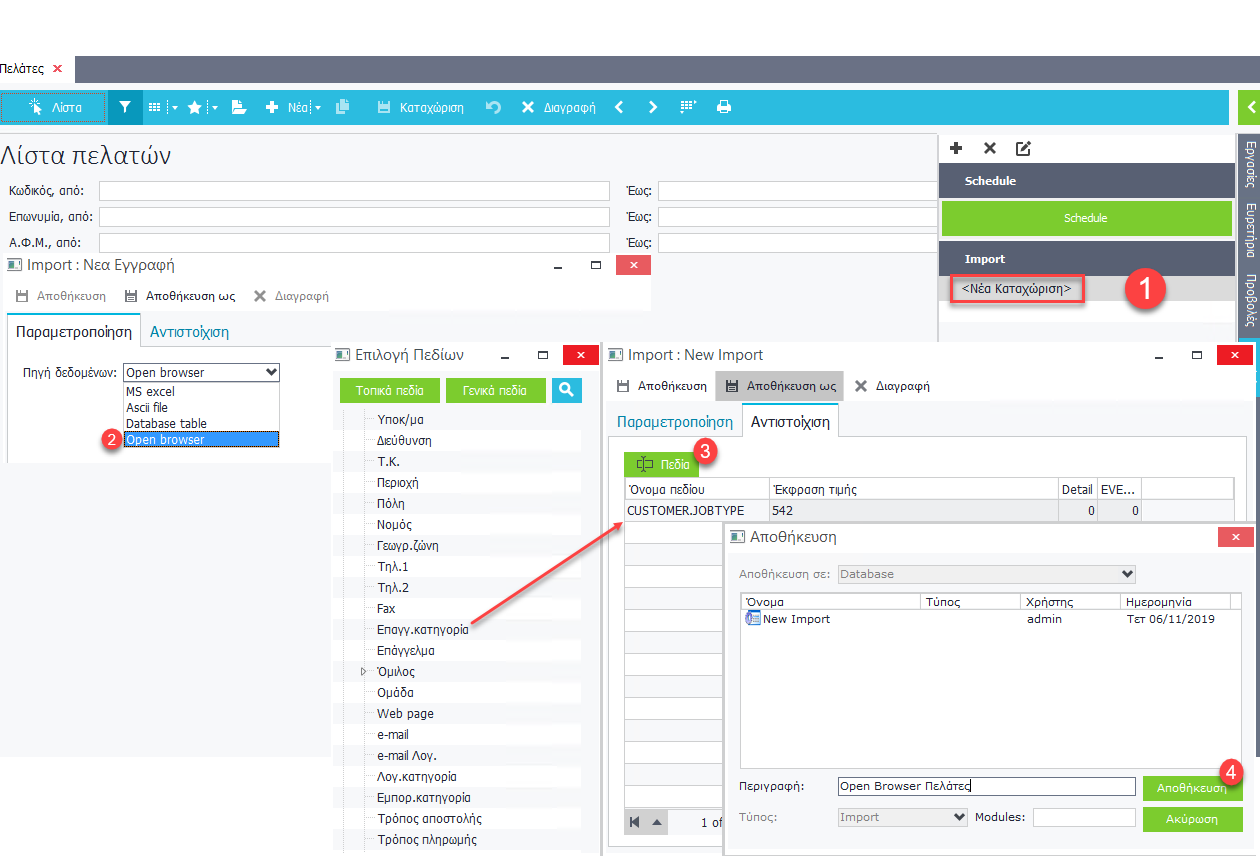This screenshot has width=1260, height=856.
Task: Expand the Όμιλος tree node
Action: pyautogui.click(x=364, y=672)
